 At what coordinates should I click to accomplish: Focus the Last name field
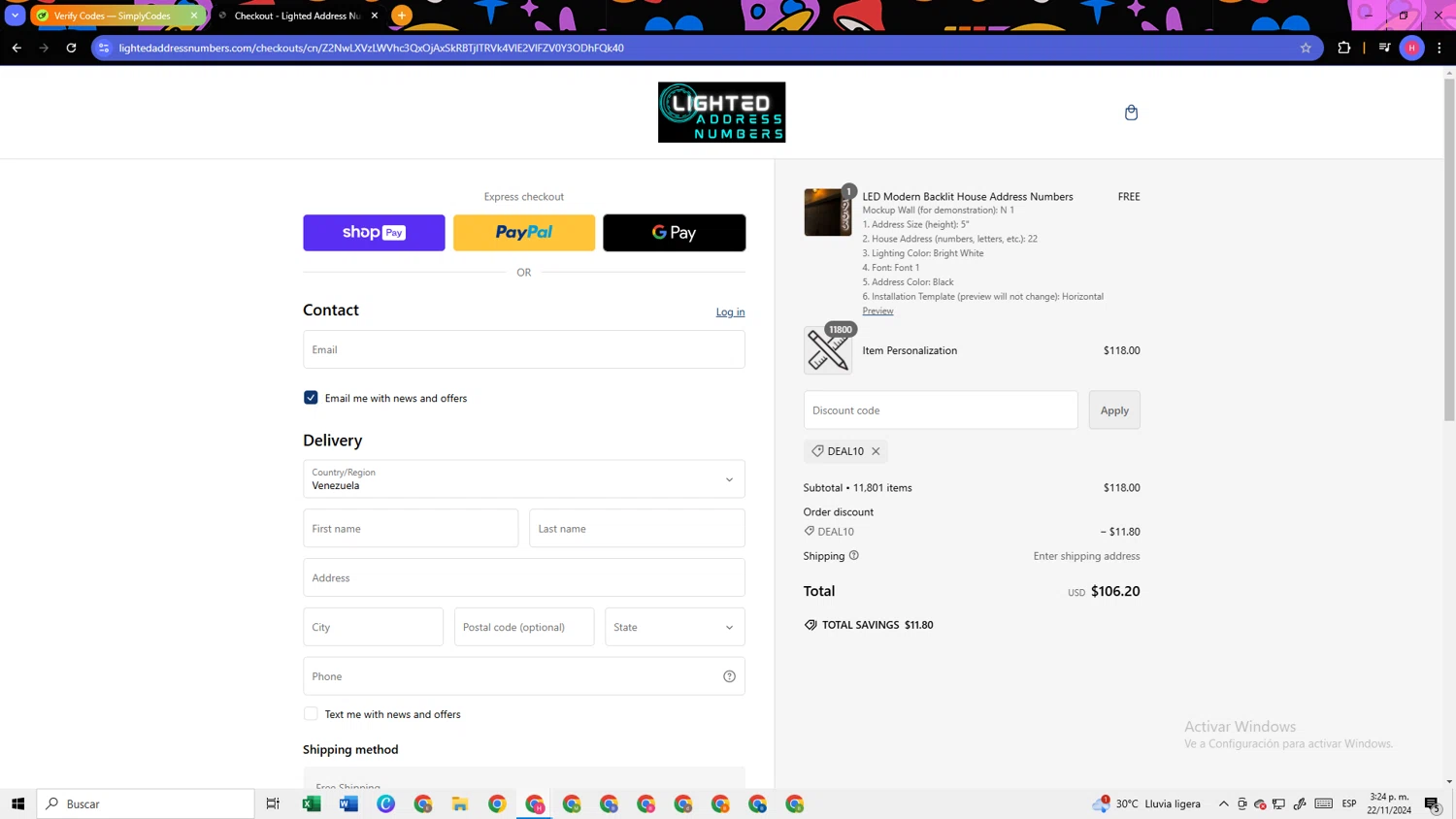click(x=637, y=529)
